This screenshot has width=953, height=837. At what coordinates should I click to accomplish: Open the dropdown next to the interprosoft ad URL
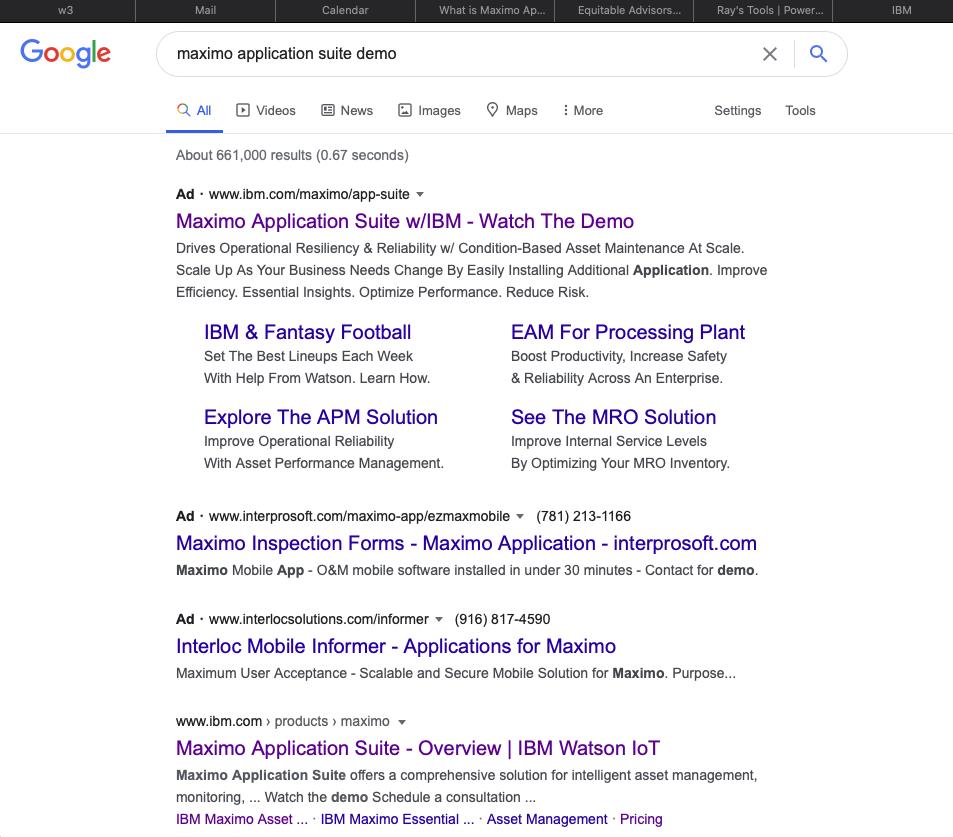click(x=520, y=516)
